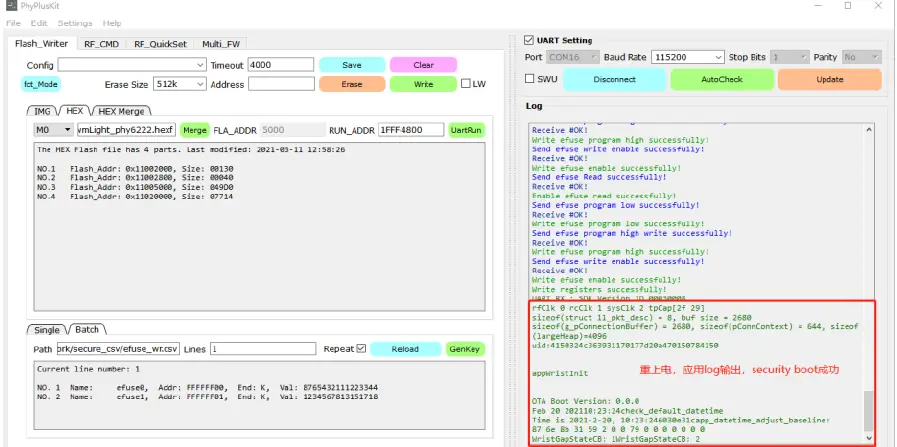Click the GenKey button
Viewport: 897px width, 447px height.
point(466,349)
